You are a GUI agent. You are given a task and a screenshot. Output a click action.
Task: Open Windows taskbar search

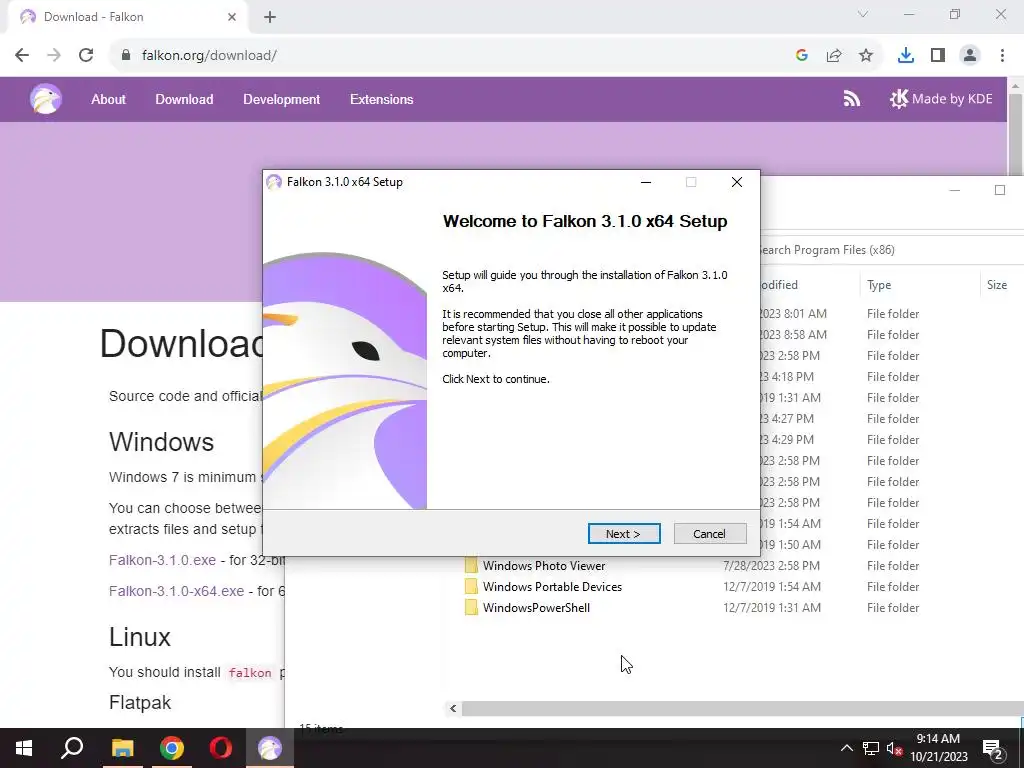click(x=72, y=748)
